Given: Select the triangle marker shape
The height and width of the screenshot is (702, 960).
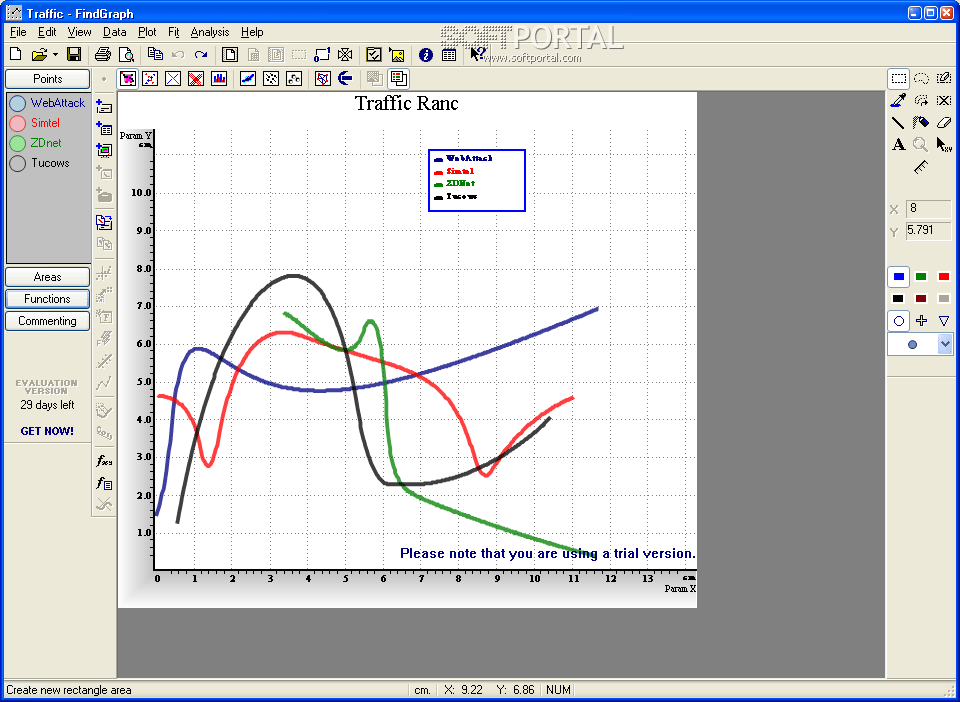Looking at the screenshot, I should point(944,321).
